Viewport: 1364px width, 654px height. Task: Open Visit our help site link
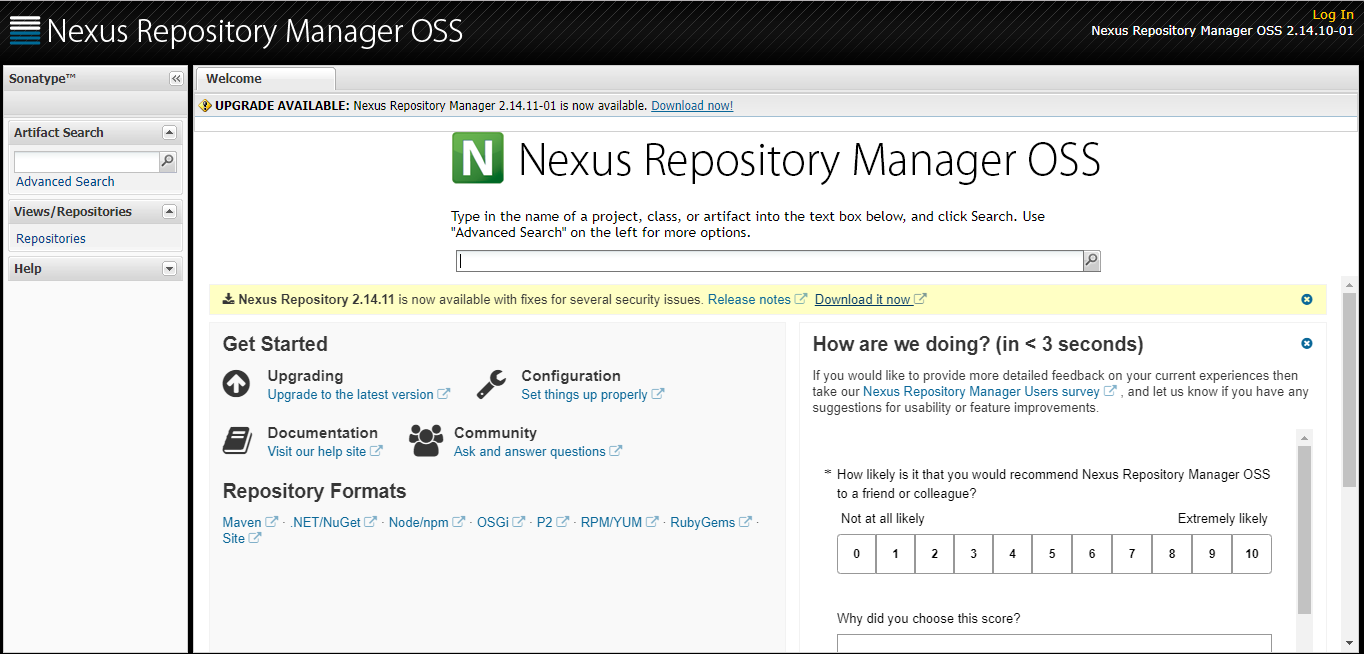324,452
